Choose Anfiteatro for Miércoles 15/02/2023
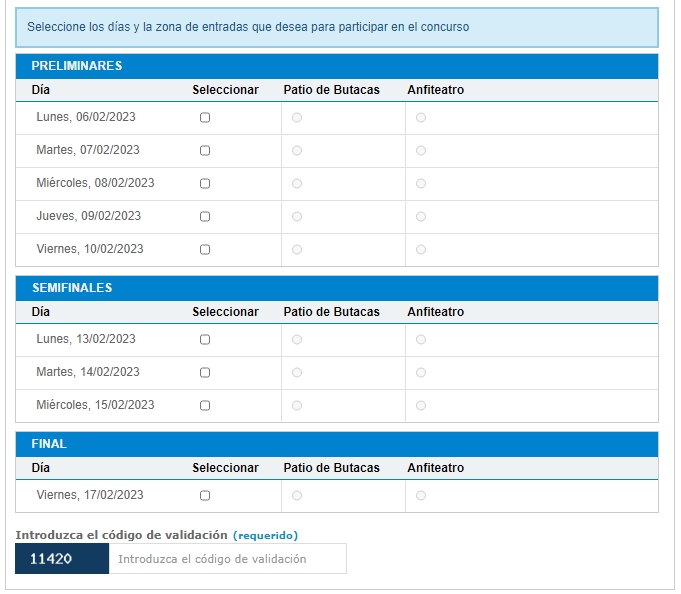Viewport: 681px width, 594px height. coord(421,406)
